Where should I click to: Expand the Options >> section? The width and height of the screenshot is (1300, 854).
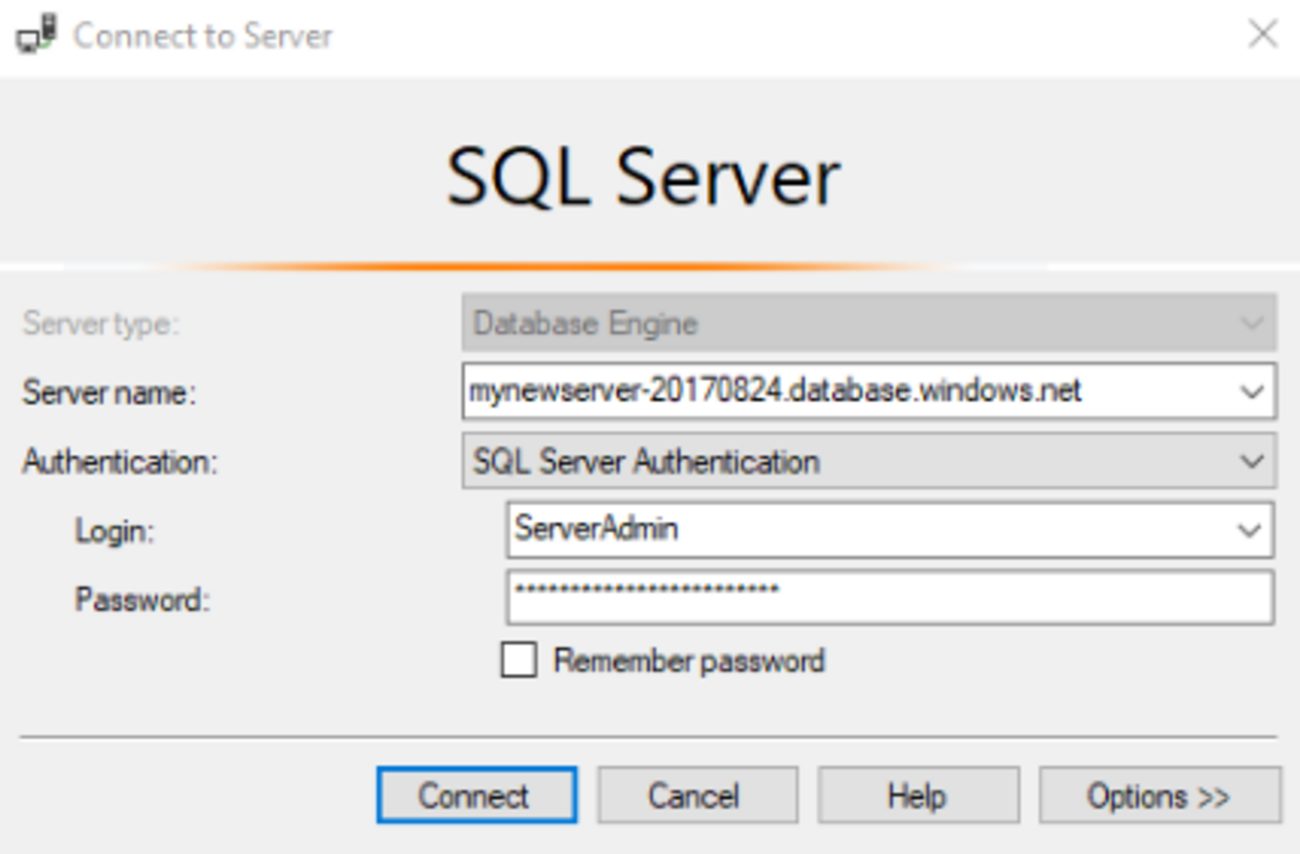click(1159, 796)
